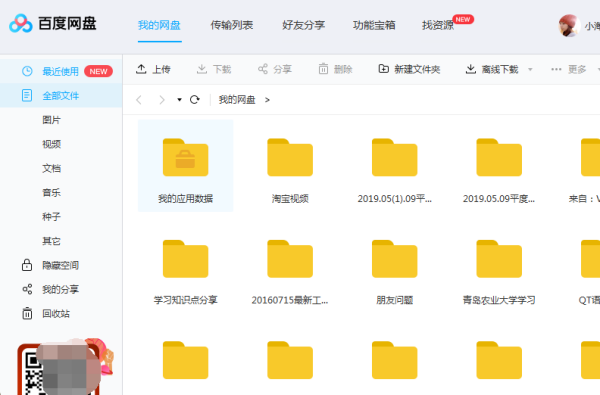
Task: Click the 上传 upload button
Action: click(x=153, y=69)
